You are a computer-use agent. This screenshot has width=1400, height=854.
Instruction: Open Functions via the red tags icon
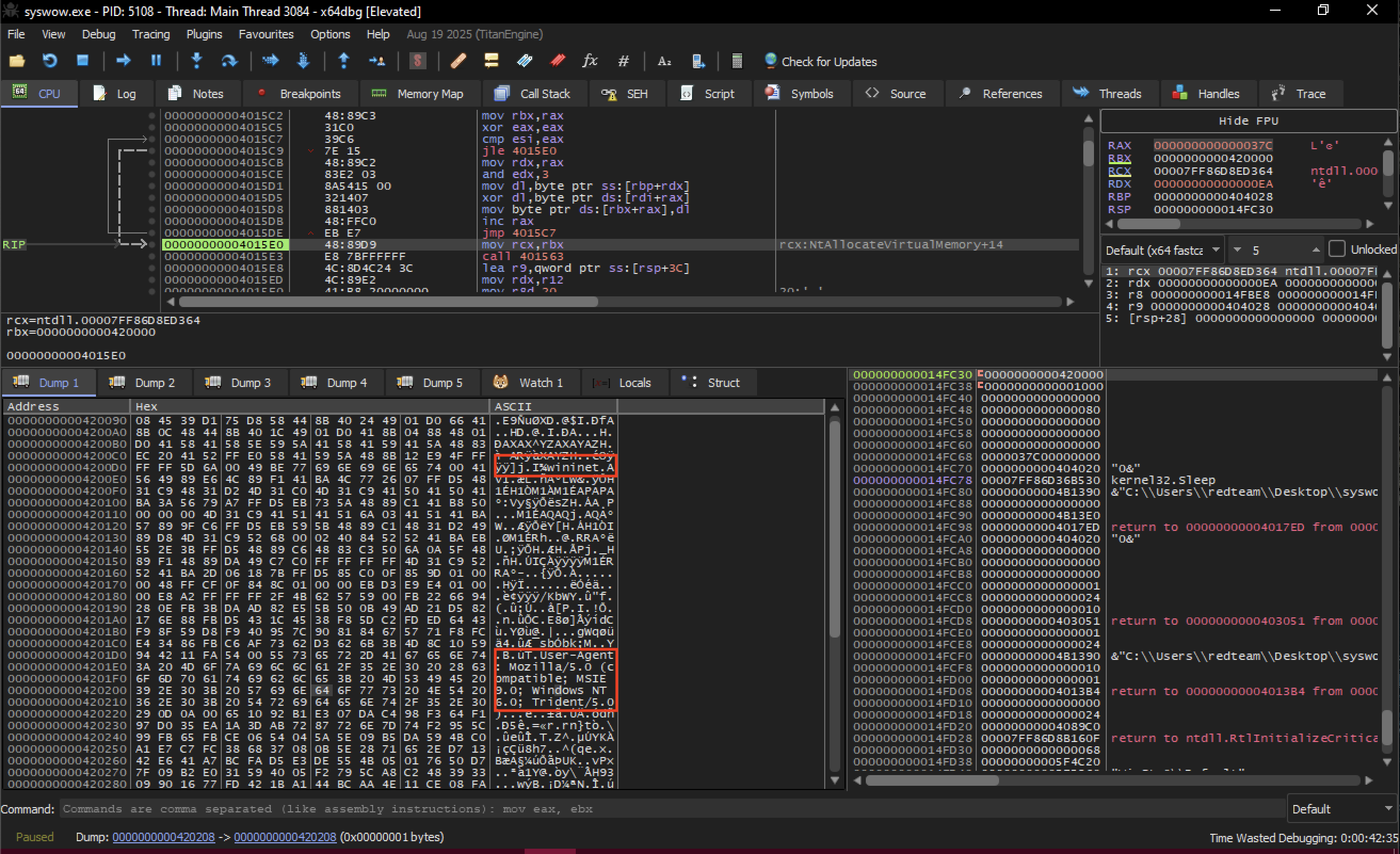click(557, 61)
